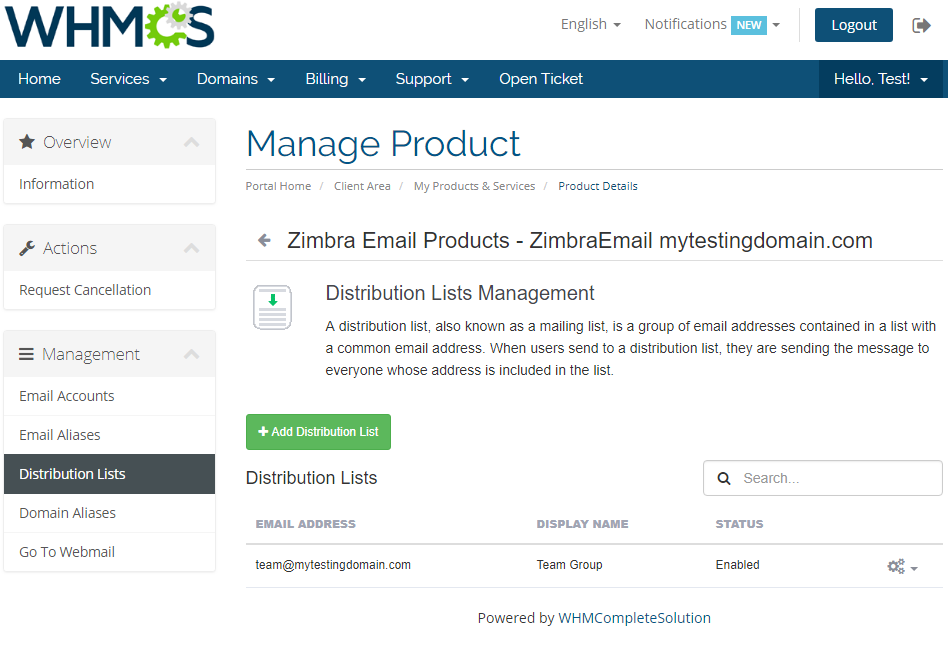The image size is (948, 646).
Task: Follow the My Products & Services breadcrumb
Action: 474,186
